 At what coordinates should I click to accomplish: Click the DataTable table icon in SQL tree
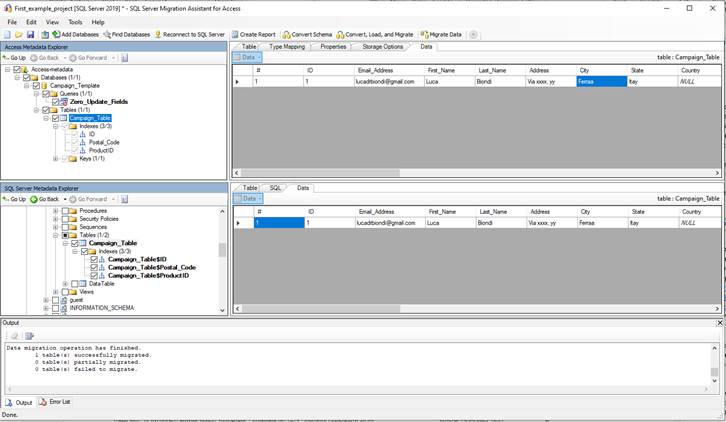pyautogui.click(x=82, y=283)
